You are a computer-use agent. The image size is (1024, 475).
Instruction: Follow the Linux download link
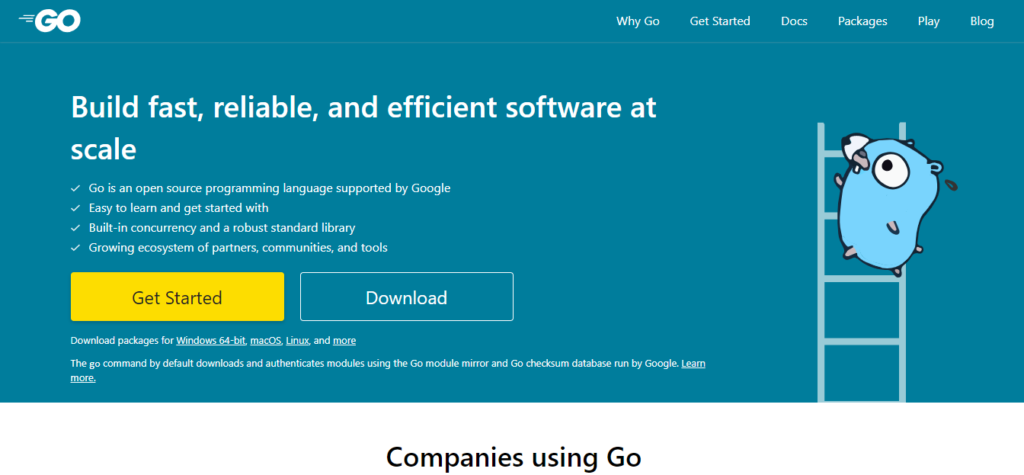point(296,340)
